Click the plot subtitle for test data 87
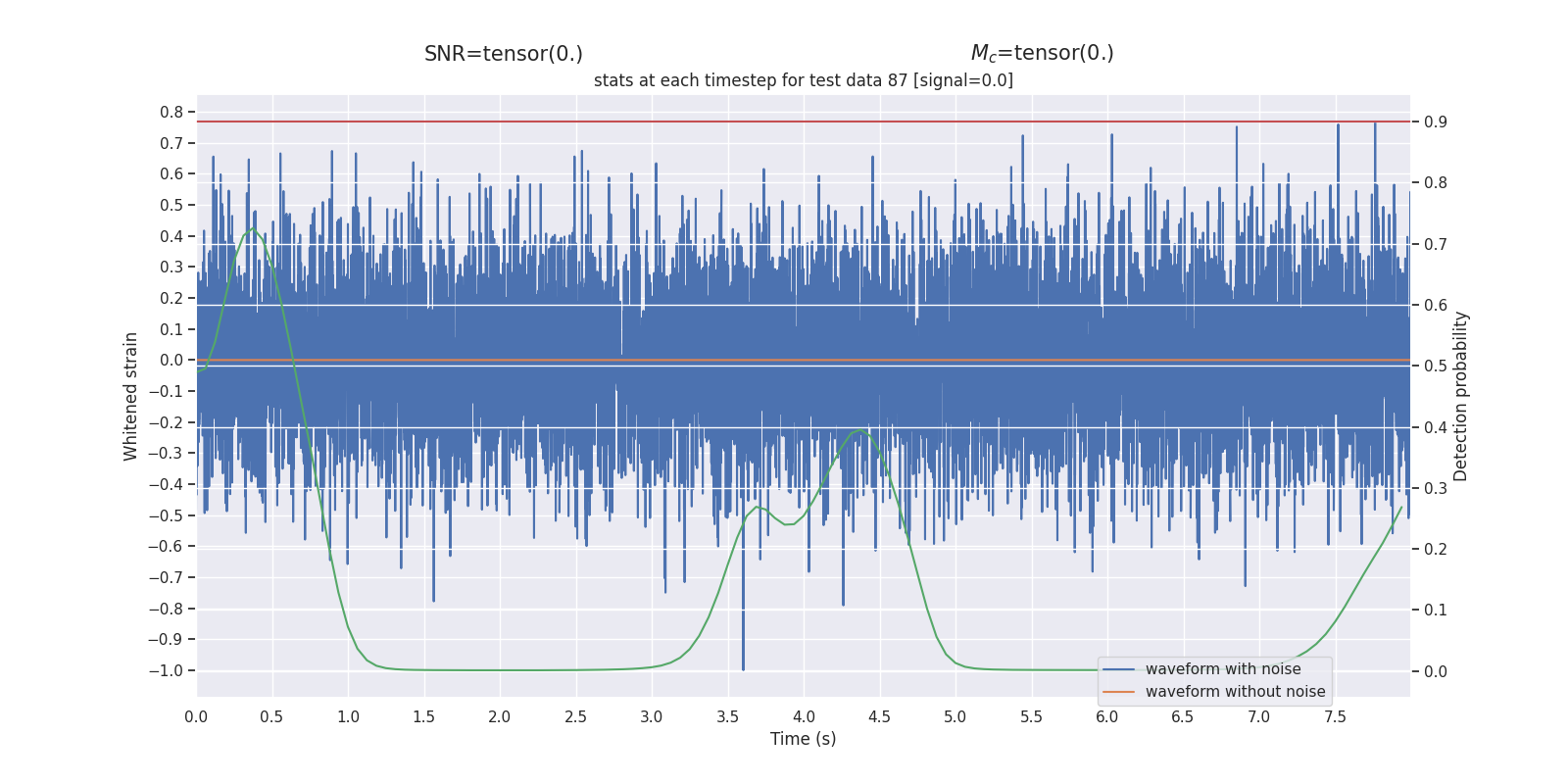 [804, 80]
